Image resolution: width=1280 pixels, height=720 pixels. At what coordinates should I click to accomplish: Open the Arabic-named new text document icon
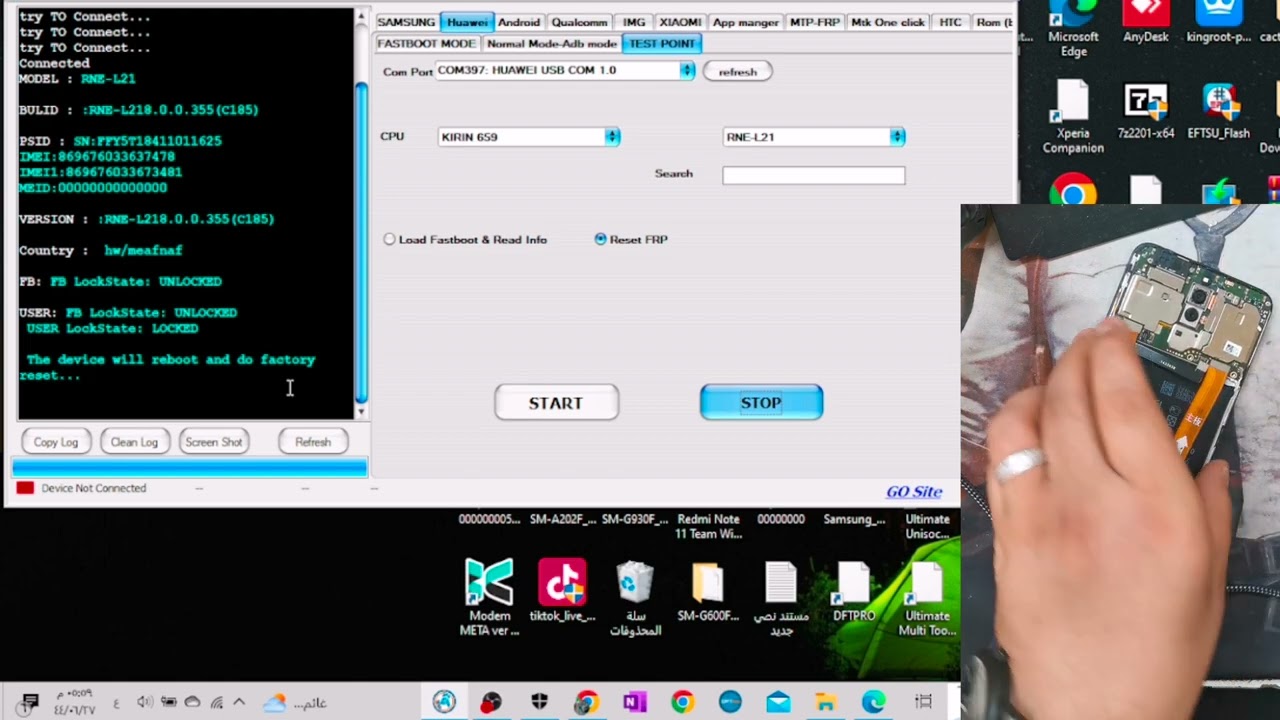[x=781, y=597]
